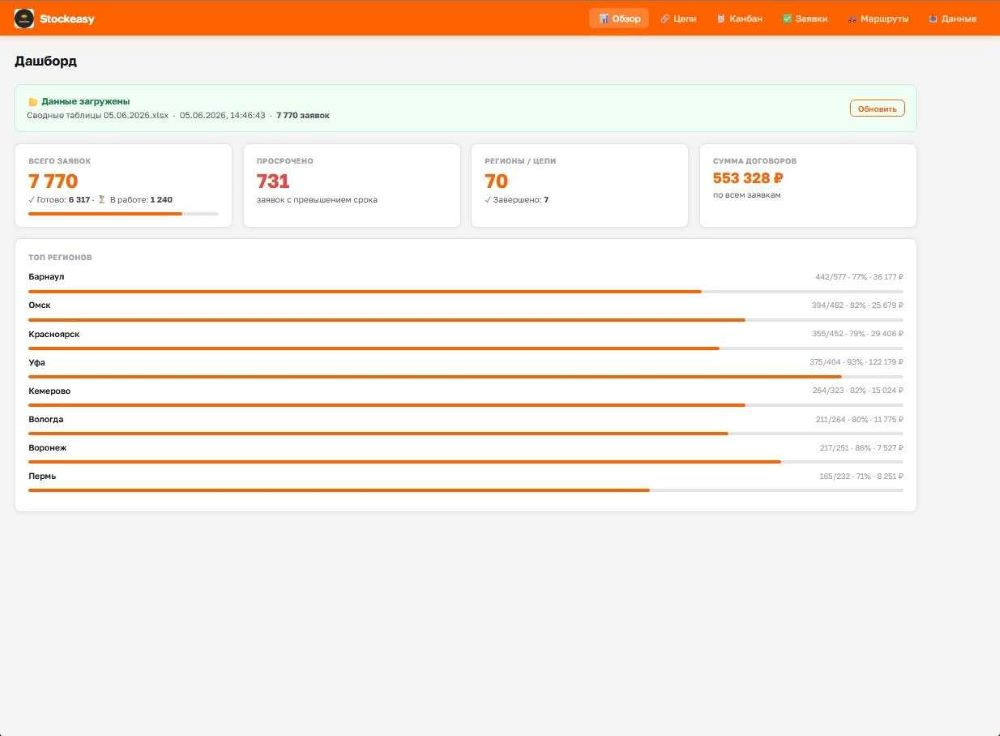This screenshot has height=736, width=1000.
Task: Click the Барнаул region row
Action: click(466, 283)
